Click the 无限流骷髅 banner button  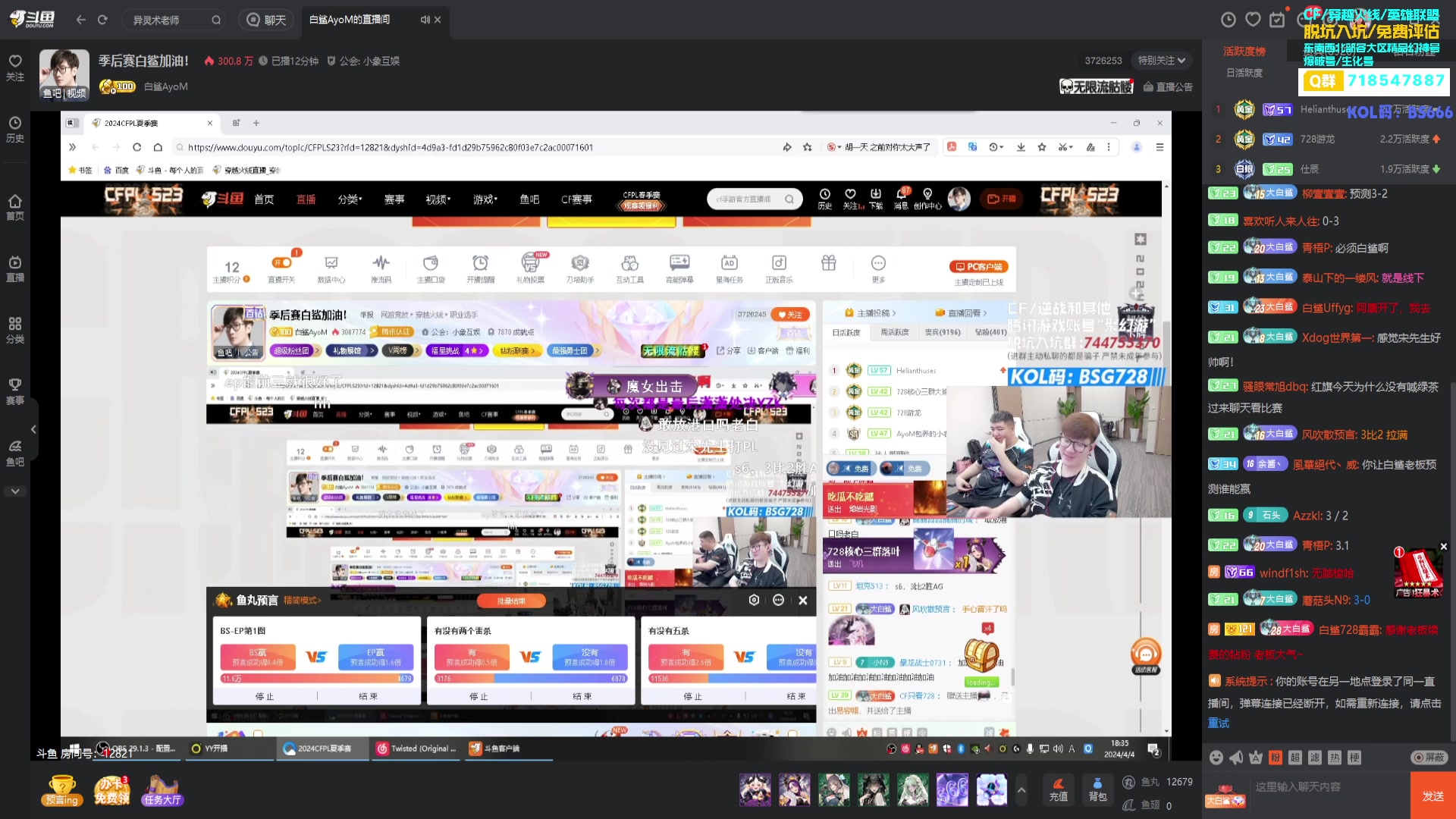[x=1095, y=87]
